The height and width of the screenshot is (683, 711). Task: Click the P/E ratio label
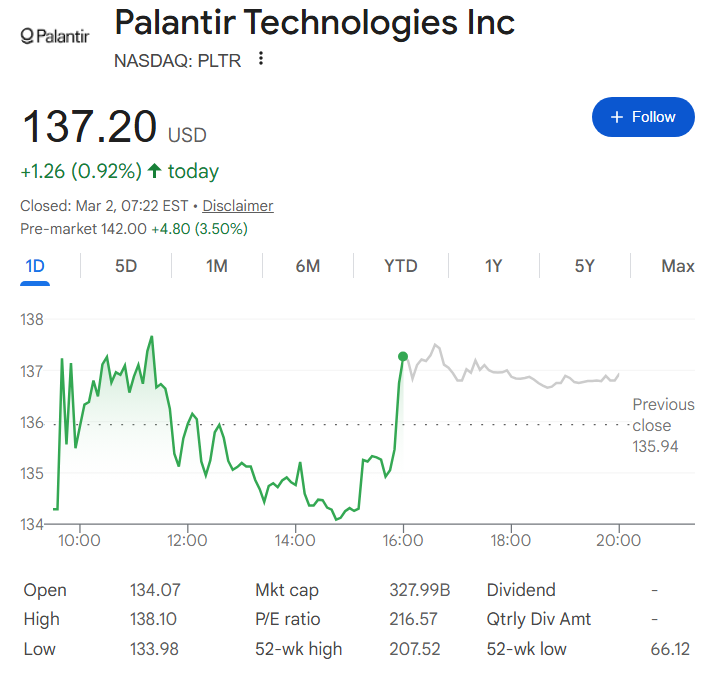[287, 619]
